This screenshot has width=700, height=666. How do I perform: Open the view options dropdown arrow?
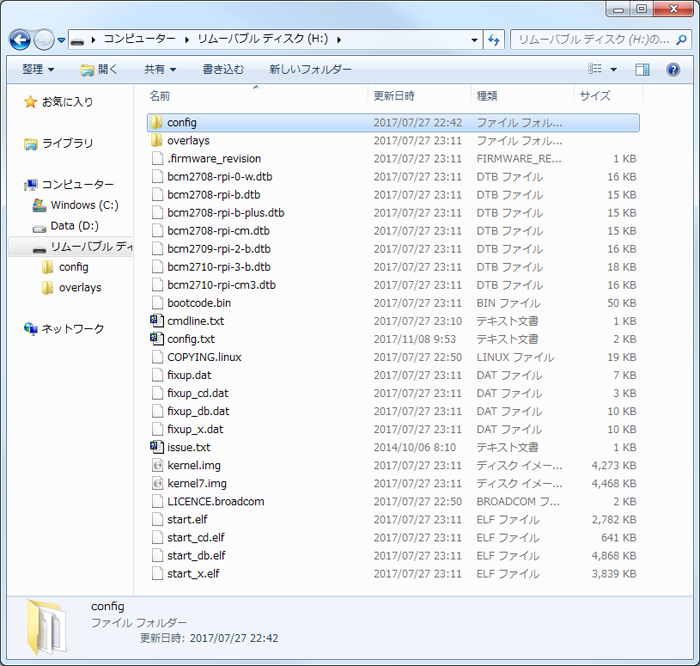(613, 69)
